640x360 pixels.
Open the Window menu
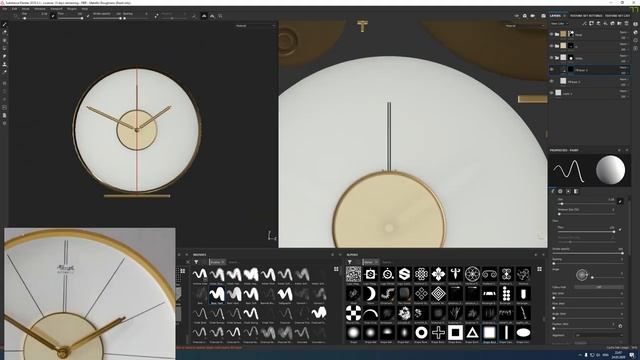point(40,9)
